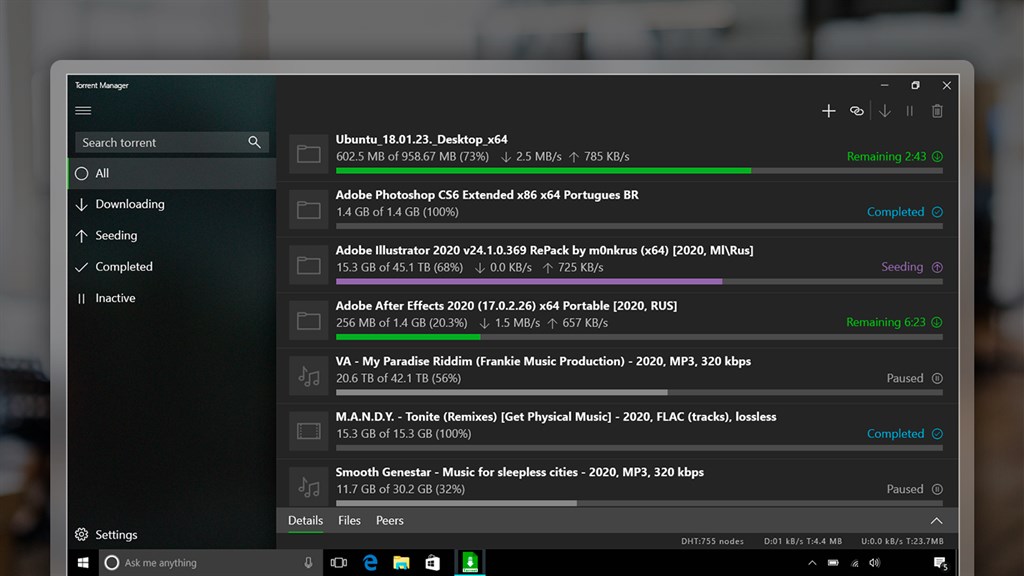Click the Adobe Illustrator purple progress bar
1024x576 pixels.
(639, 281)
